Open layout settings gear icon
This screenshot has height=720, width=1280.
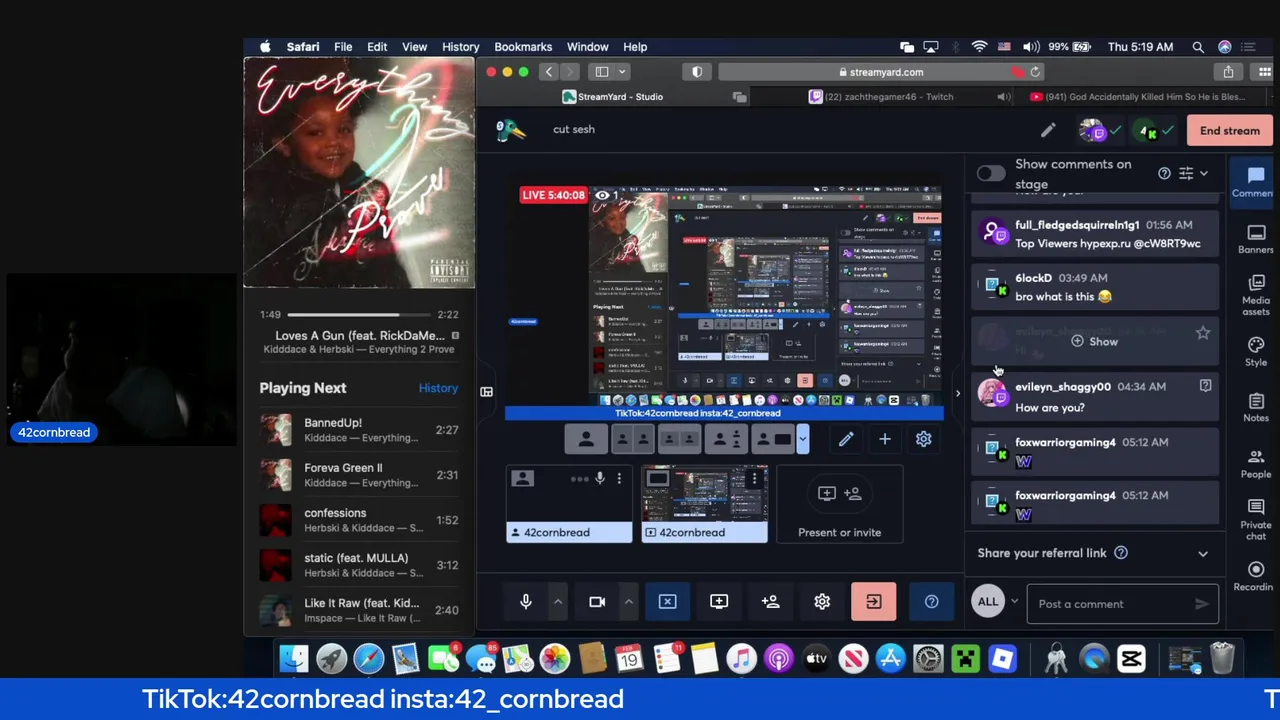point(923,439)
